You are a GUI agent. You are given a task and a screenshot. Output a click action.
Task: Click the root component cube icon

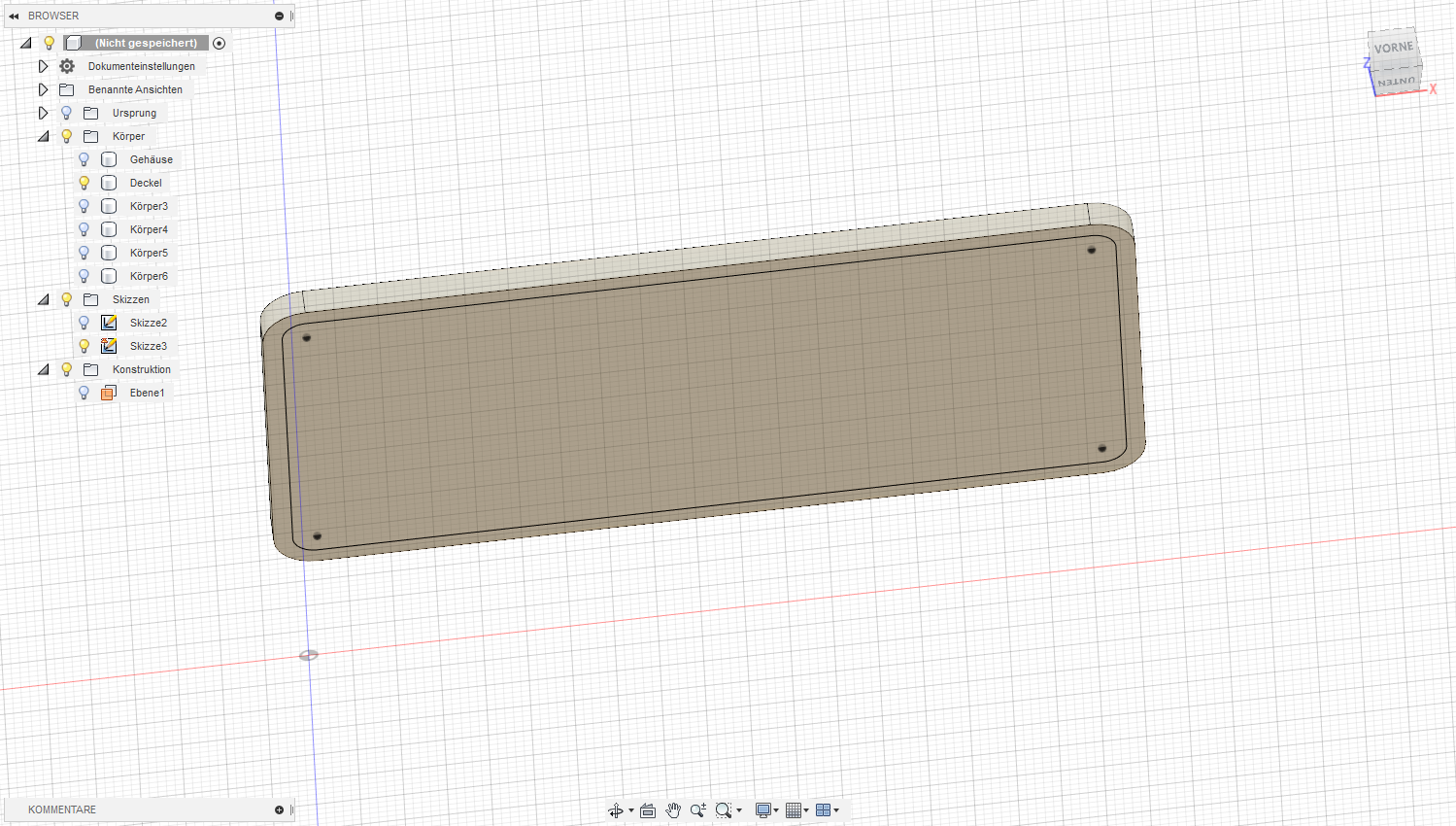[x=74, y=43]
